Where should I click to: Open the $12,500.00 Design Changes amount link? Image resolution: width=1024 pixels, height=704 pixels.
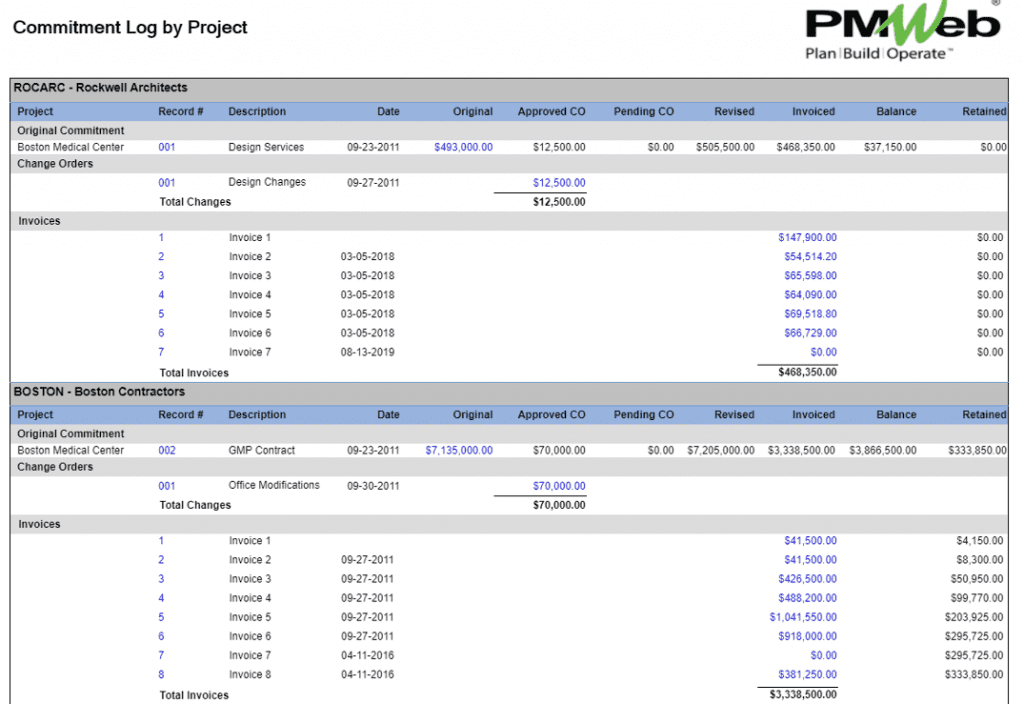[559, 183]
